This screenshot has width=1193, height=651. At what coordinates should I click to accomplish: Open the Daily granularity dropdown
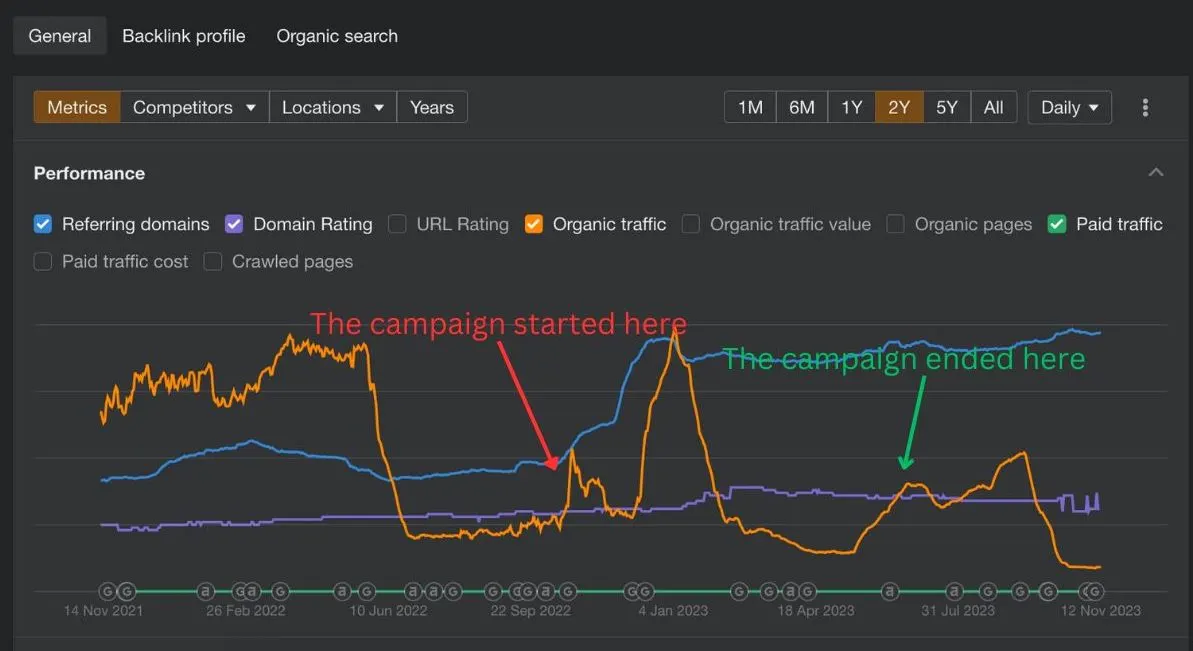1069,107
